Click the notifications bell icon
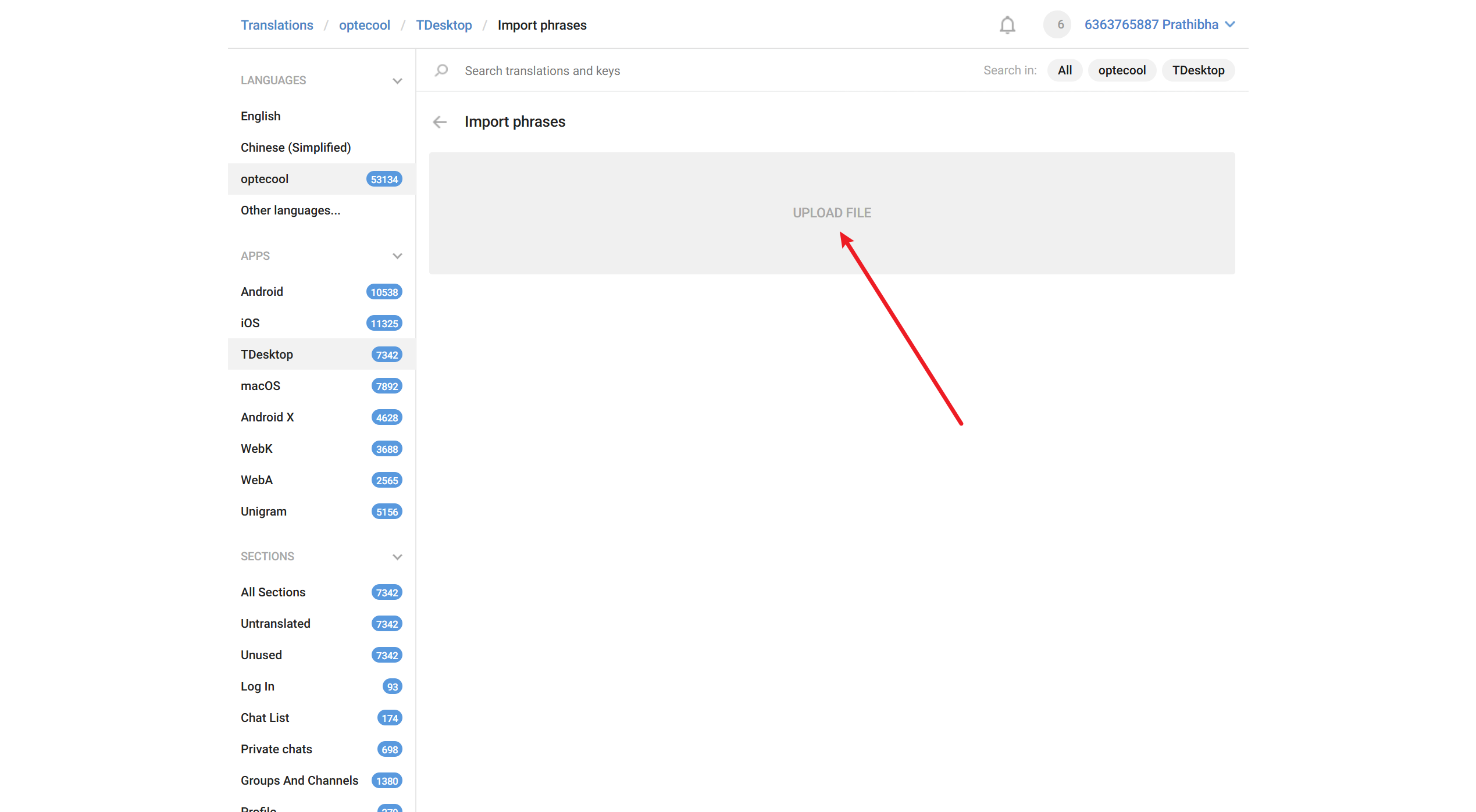 1007,25
